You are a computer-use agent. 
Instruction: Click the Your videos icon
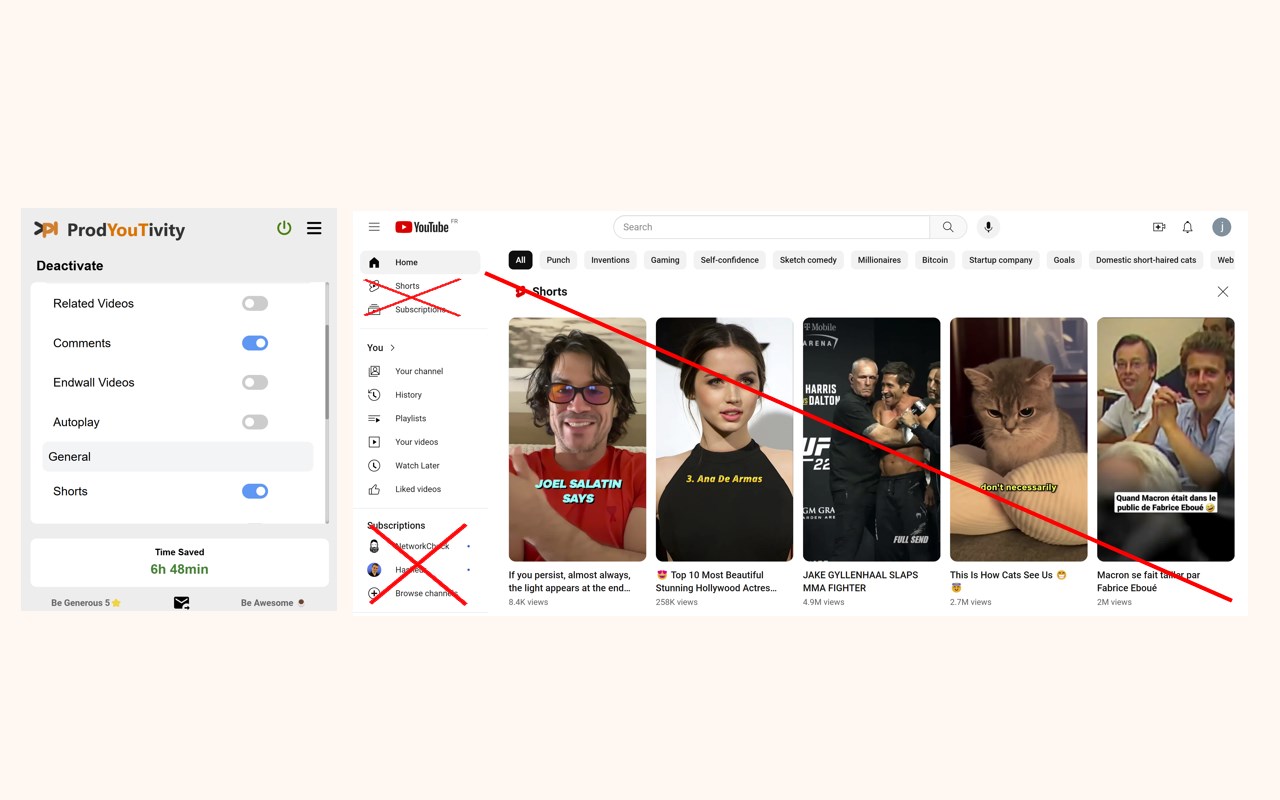(374, 442)
